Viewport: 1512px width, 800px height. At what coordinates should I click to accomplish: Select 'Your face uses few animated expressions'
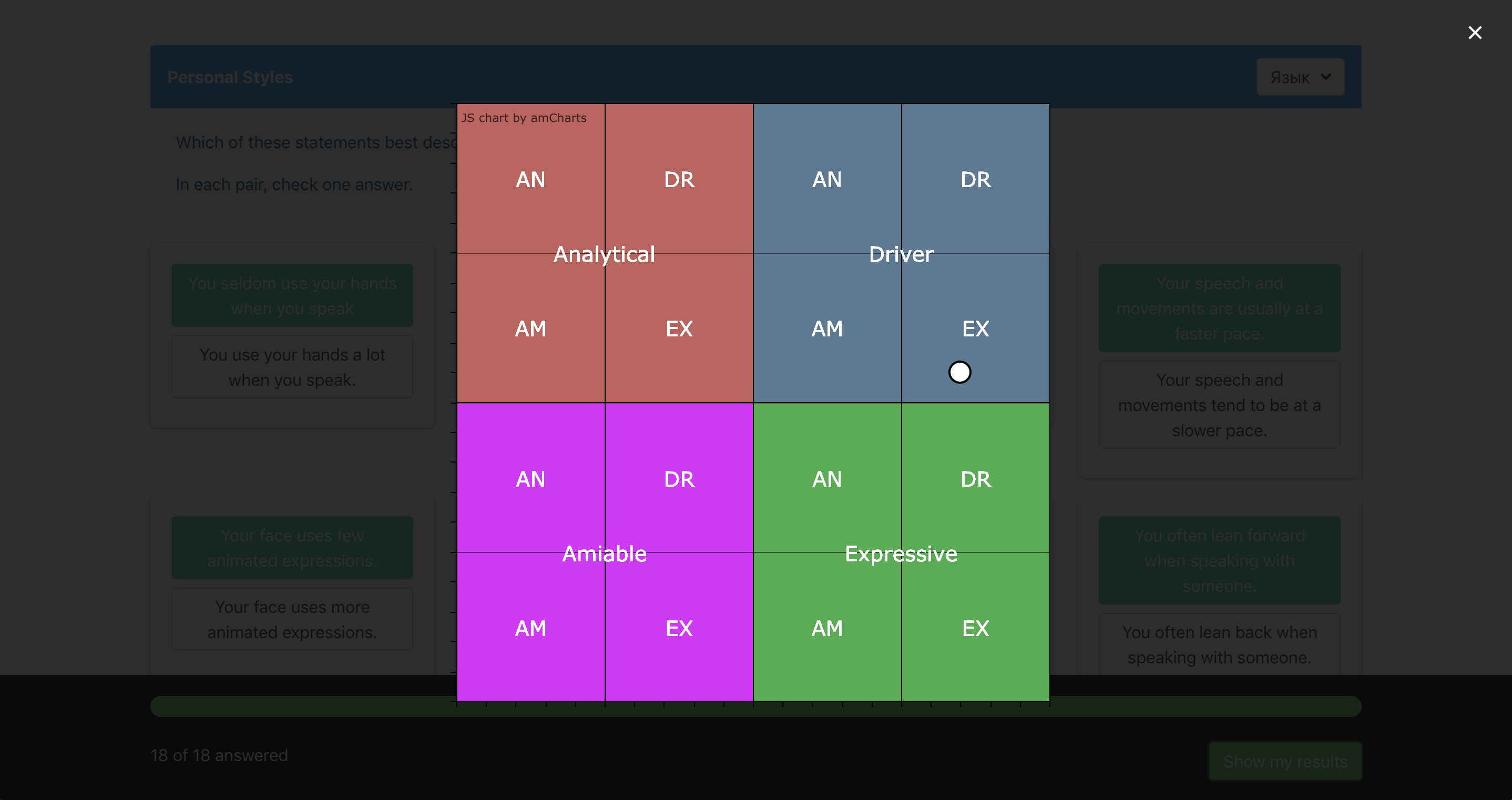292,548
